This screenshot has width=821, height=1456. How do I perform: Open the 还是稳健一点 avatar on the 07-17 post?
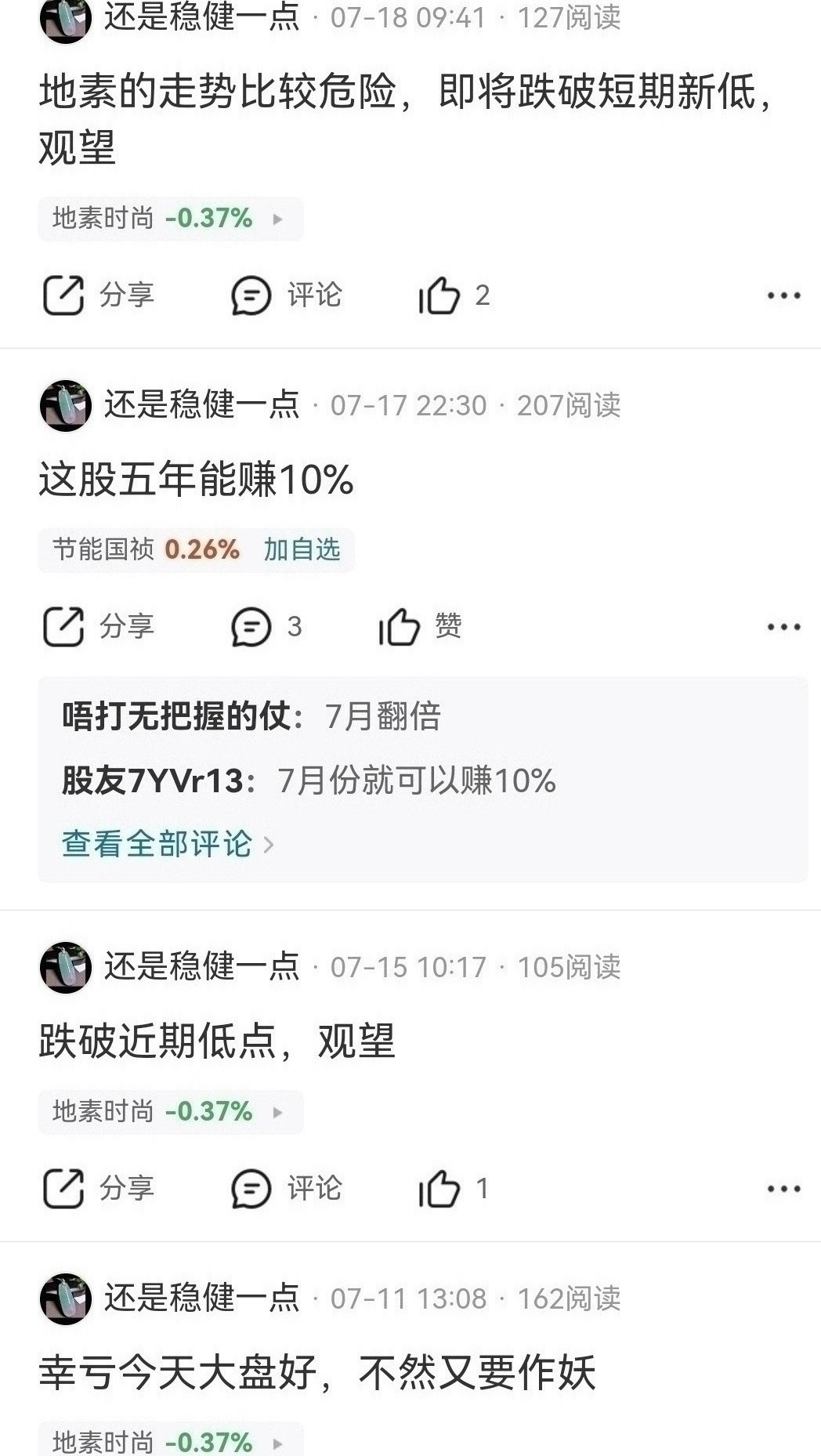point(66,405)
